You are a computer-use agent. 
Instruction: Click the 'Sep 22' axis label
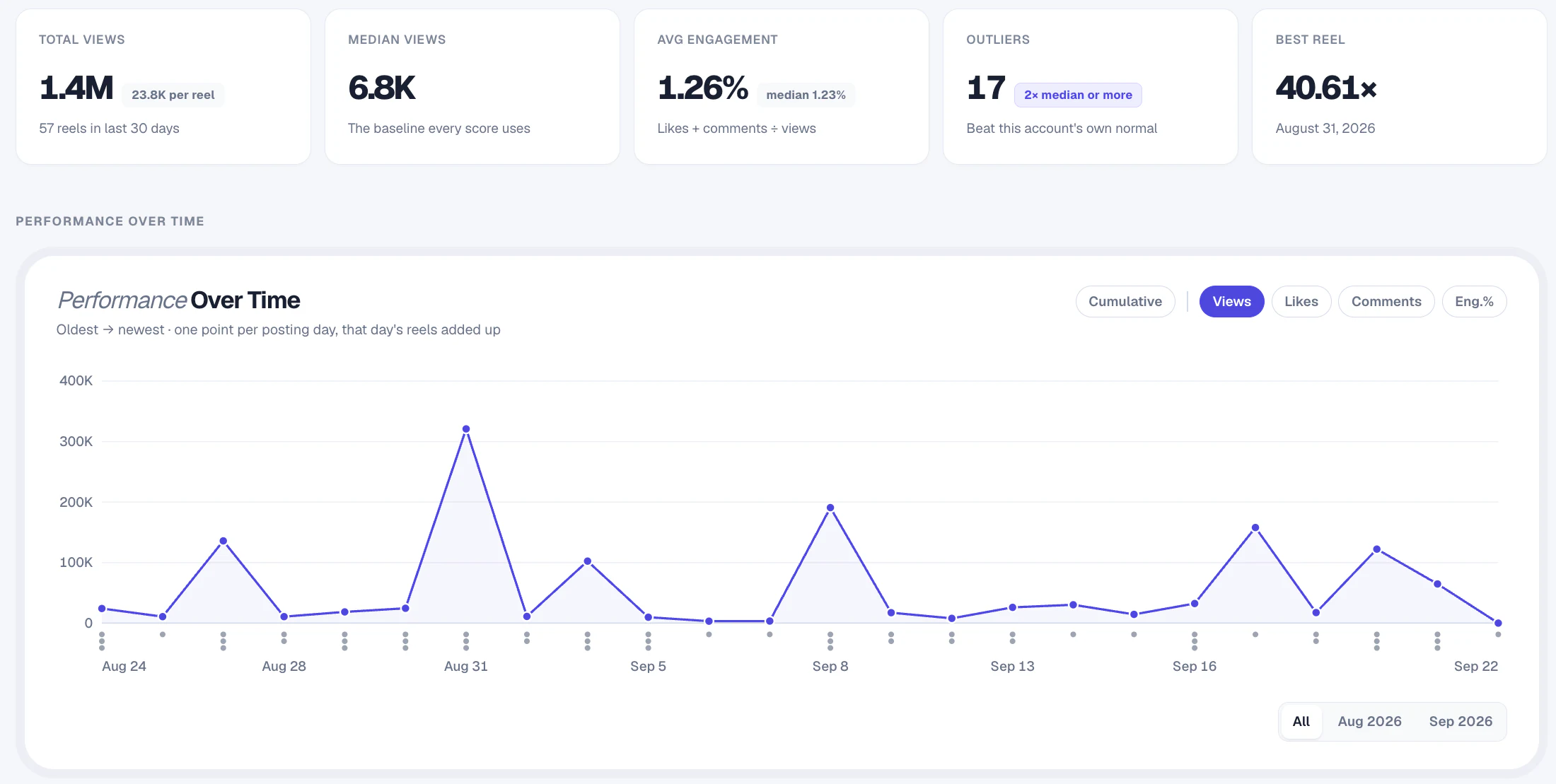coord(1476,666)
